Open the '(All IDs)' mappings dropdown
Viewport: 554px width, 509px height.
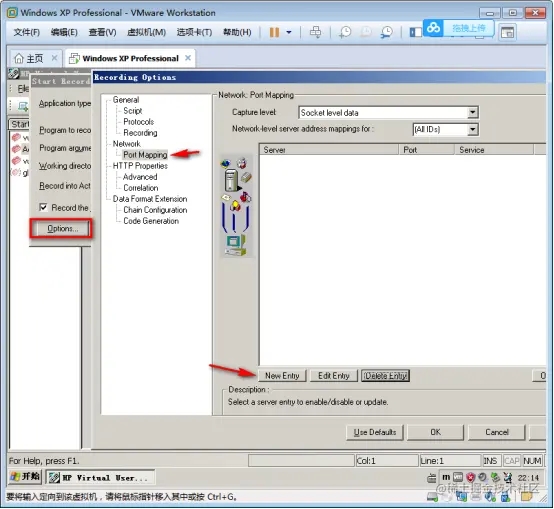[x=472, y=129]
